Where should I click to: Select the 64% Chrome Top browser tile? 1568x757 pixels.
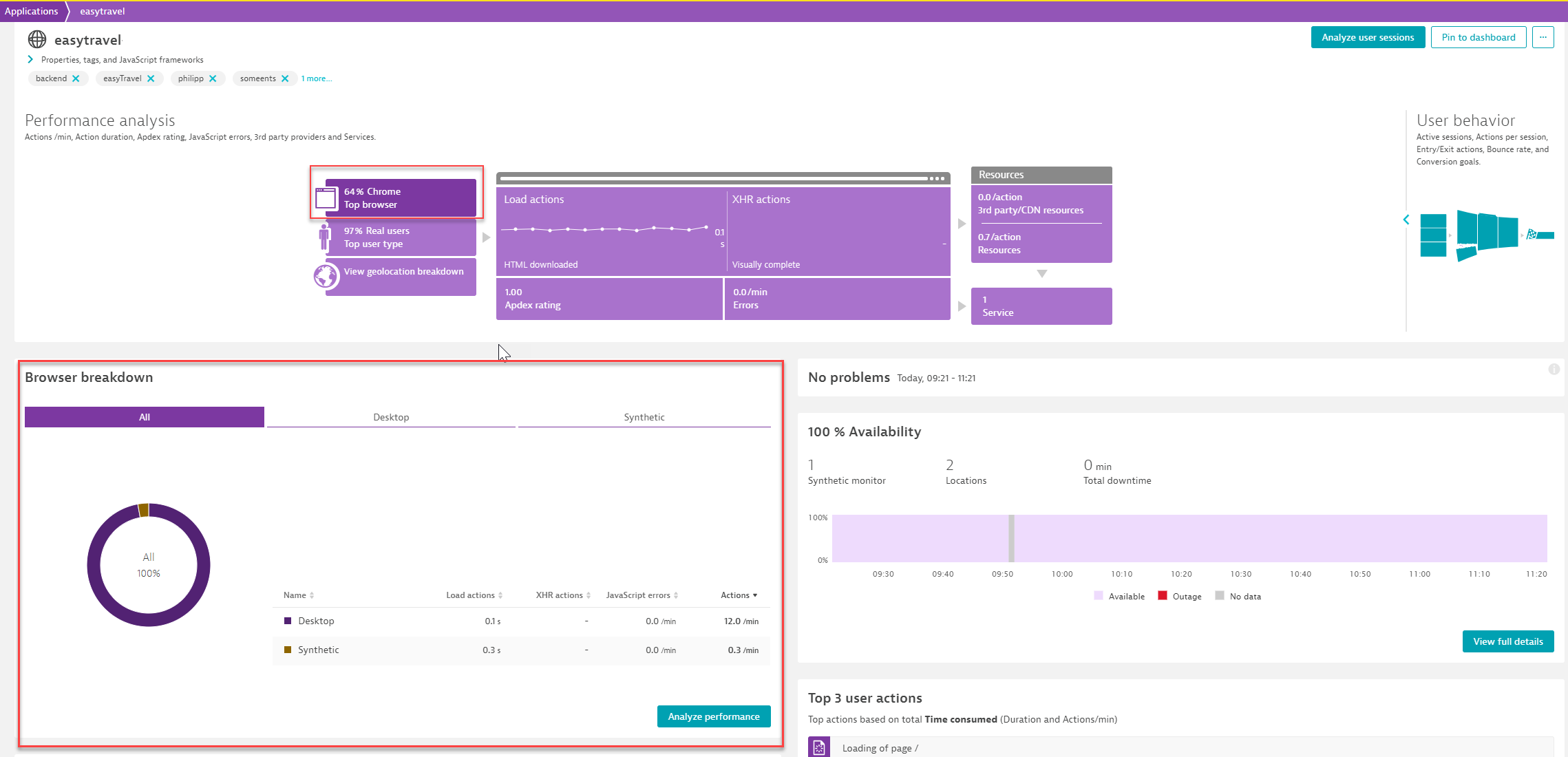pos(401,198)
